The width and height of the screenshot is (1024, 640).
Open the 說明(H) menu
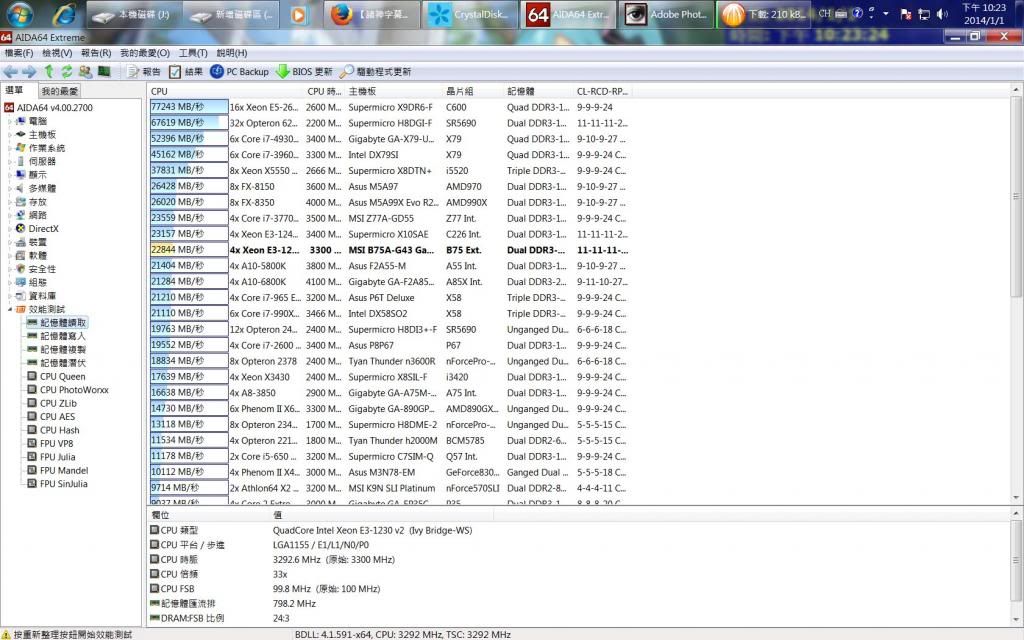point(231,53)
